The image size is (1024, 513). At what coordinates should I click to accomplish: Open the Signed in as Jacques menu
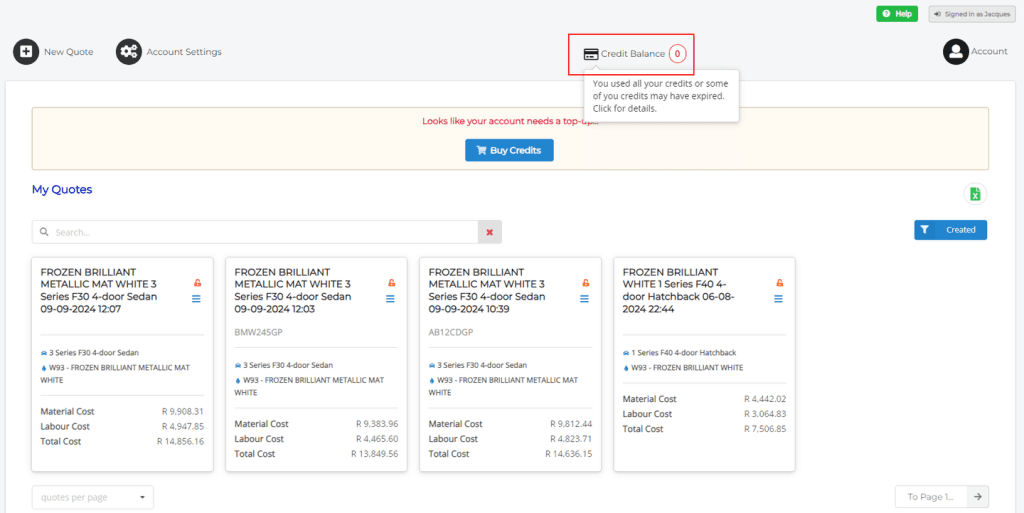coord(964,14)
